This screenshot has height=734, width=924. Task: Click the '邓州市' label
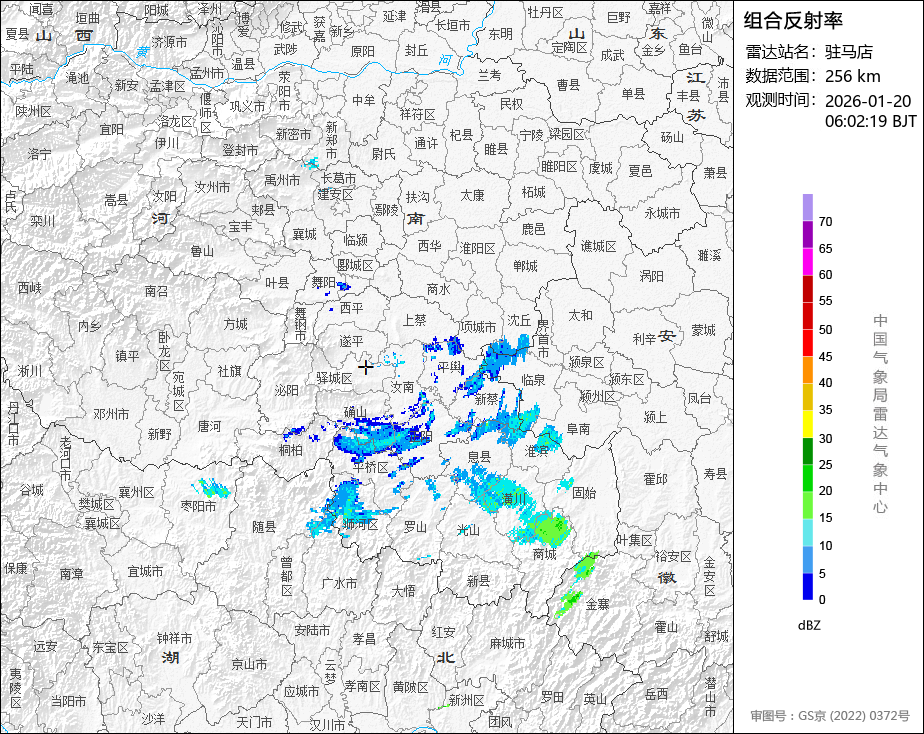tap(111, 414)
